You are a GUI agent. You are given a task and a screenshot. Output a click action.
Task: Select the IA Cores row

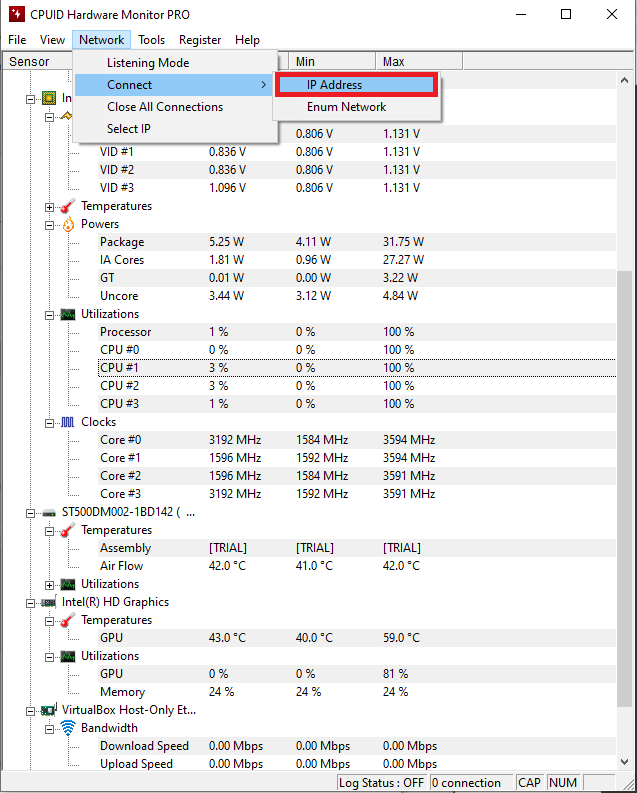[357, 260]
